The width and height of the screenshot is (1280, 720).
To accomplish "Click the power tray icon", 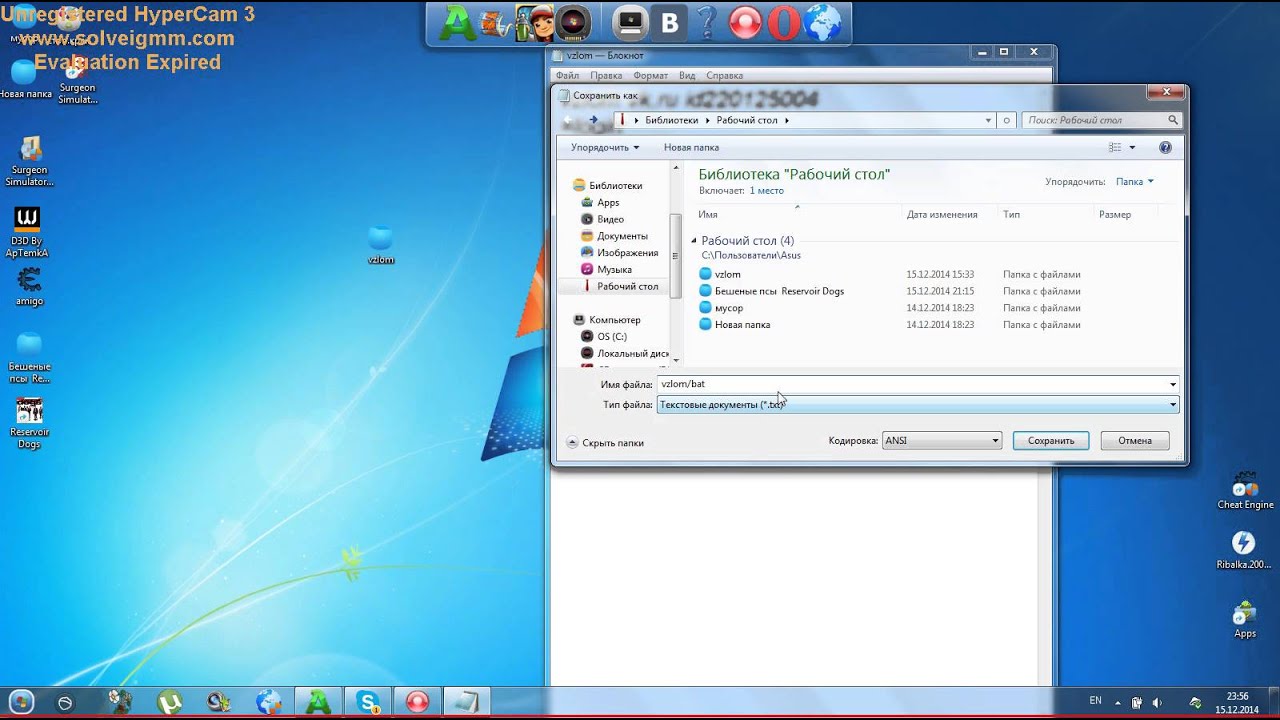I will [x=1137, y=702].
